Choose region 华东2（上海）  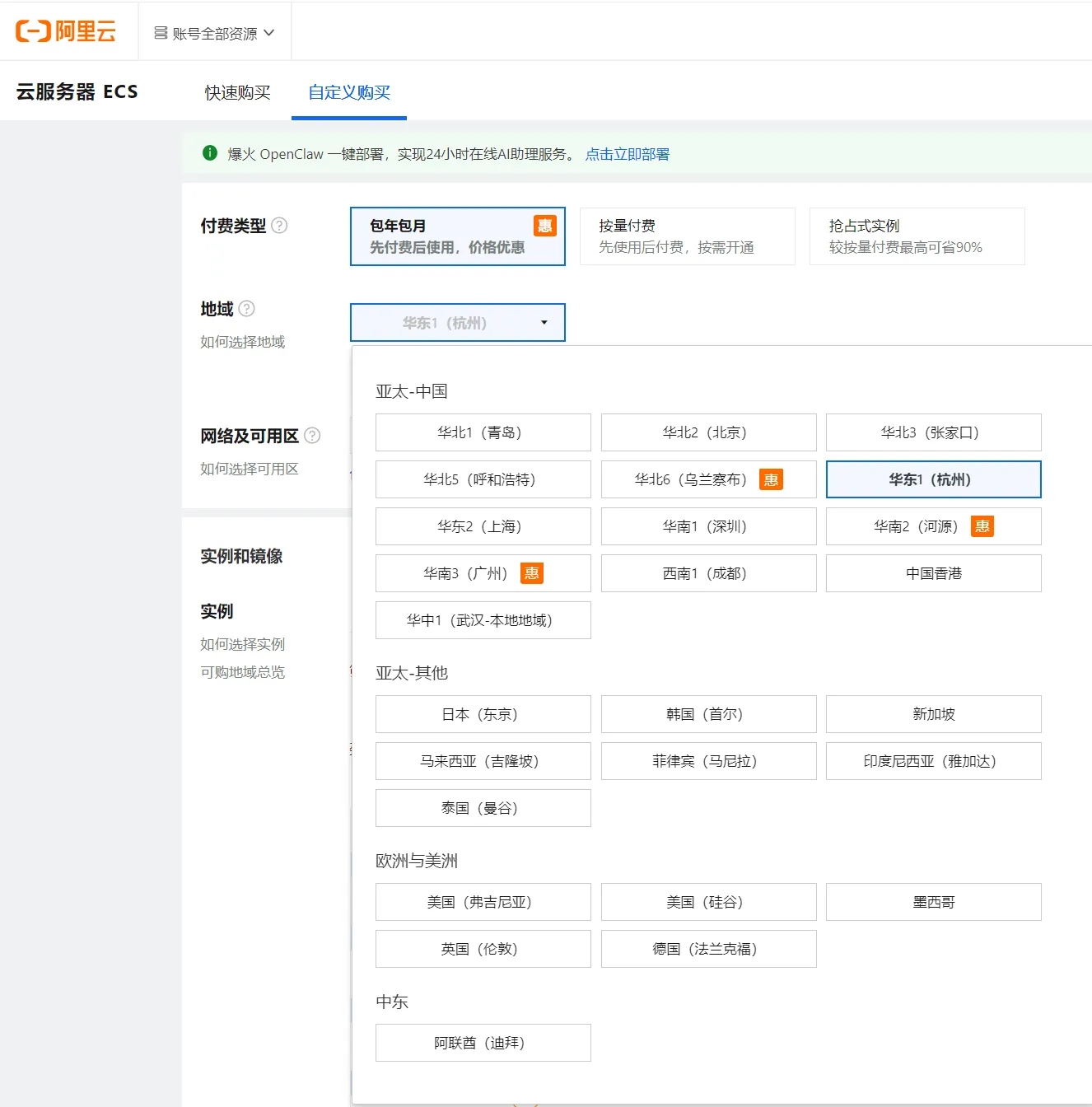[x=483, y=526]
